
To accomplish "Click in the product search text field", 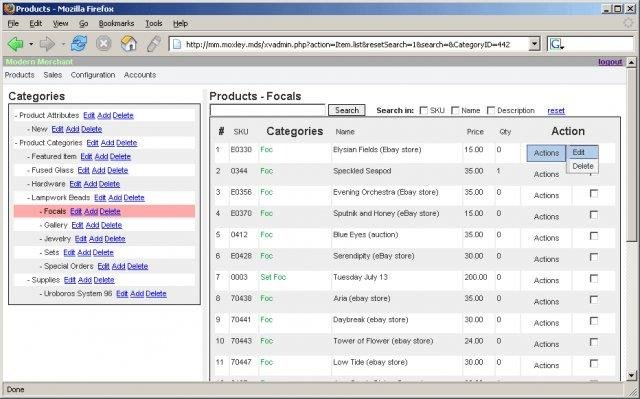I will (x=268, y=110).
